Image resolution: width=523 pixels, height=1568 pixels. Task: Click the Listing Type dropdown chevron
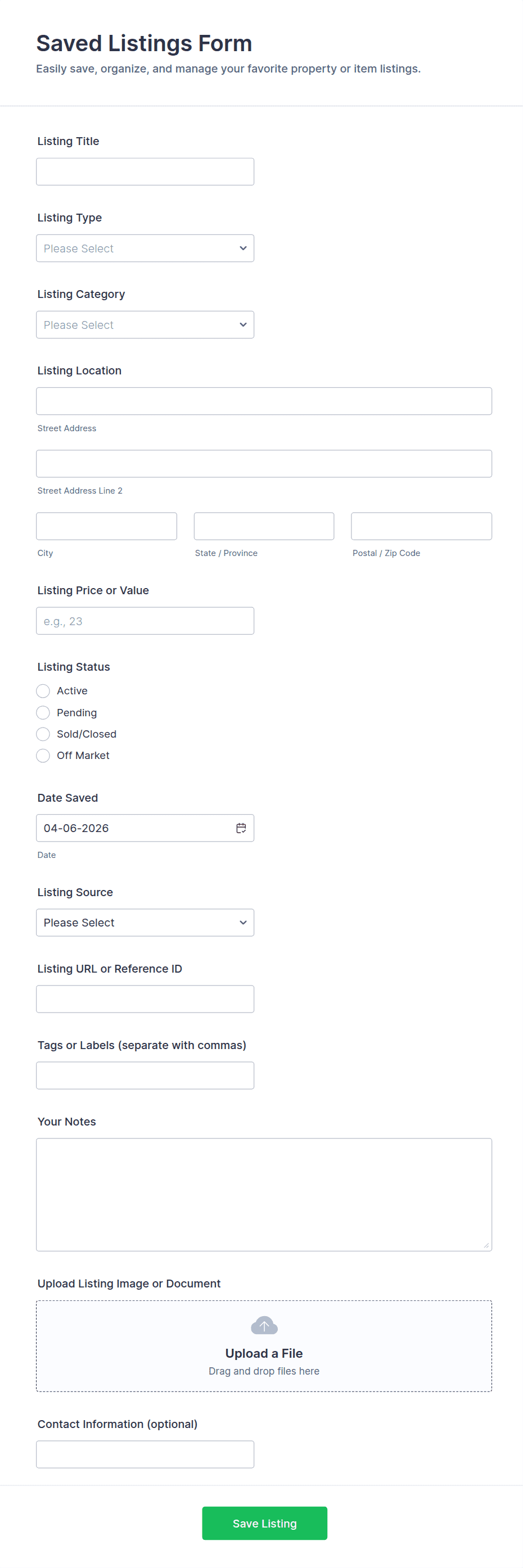[x=243, y=248]
